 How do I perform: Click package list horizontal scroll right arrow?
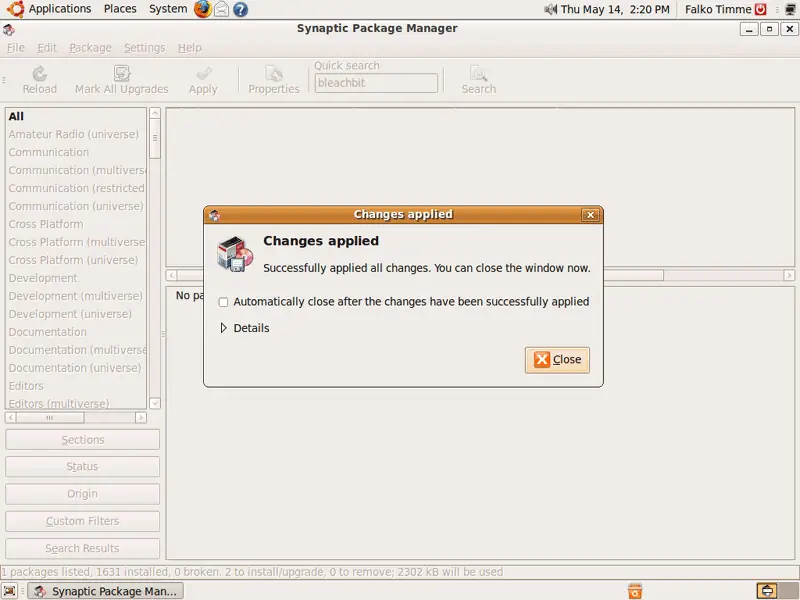[x=789, y=276]
